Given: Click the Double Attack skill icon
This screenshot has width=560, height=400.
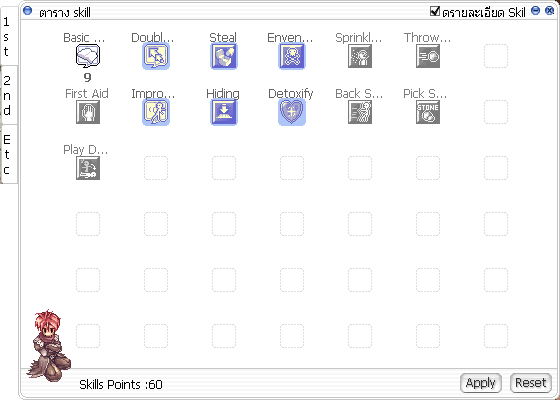Looking at the screenshot, I should [156, 56].
